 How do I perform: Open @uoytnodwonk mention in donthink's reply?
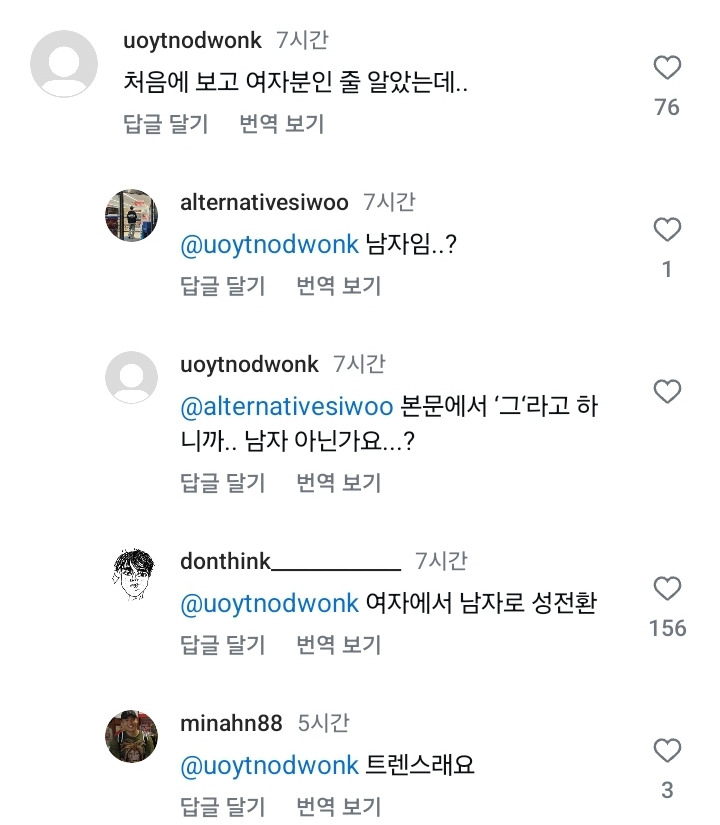tap(269, 604)
